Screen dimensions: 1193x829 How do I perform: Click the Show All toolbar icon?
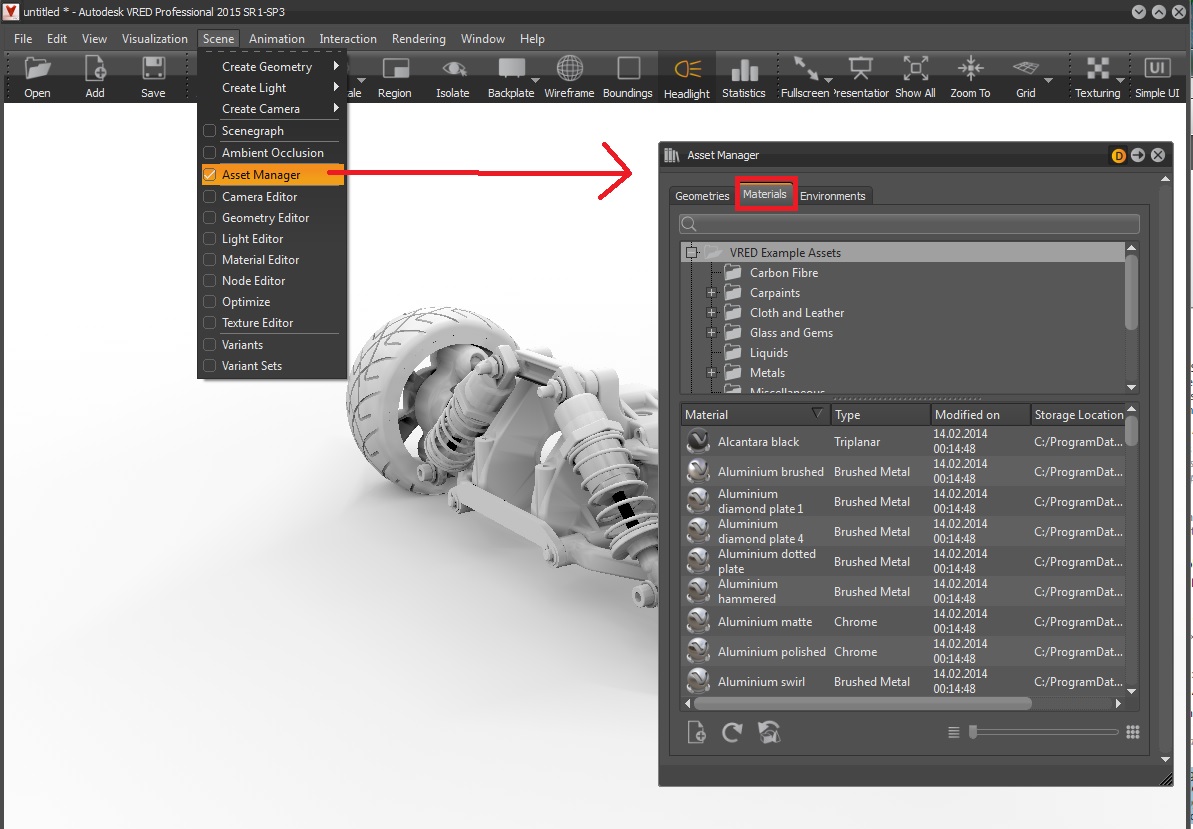pos(915,76)
